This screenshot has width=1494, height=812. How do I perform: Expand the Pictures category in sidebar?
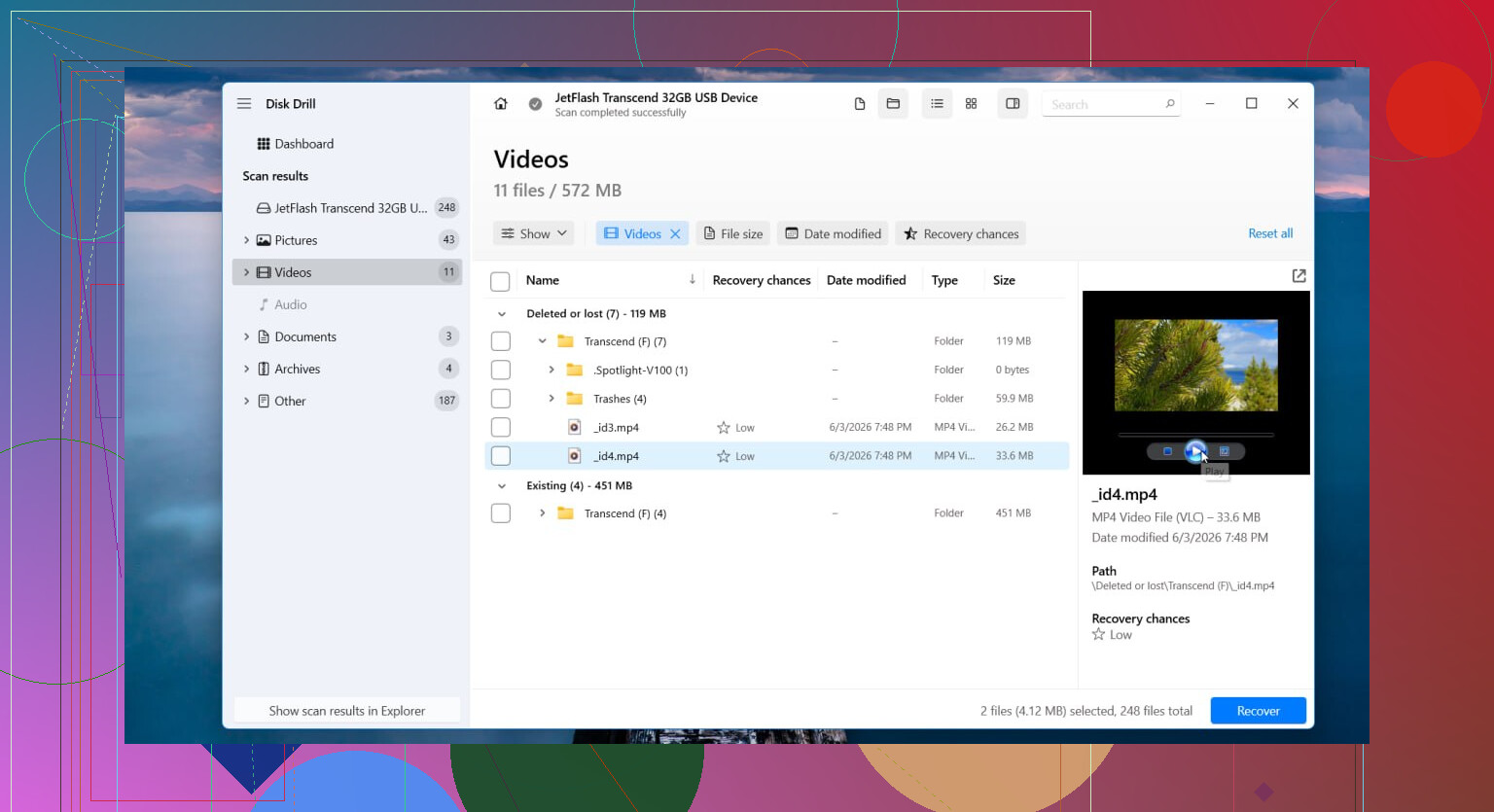click(x=246, y=240)
